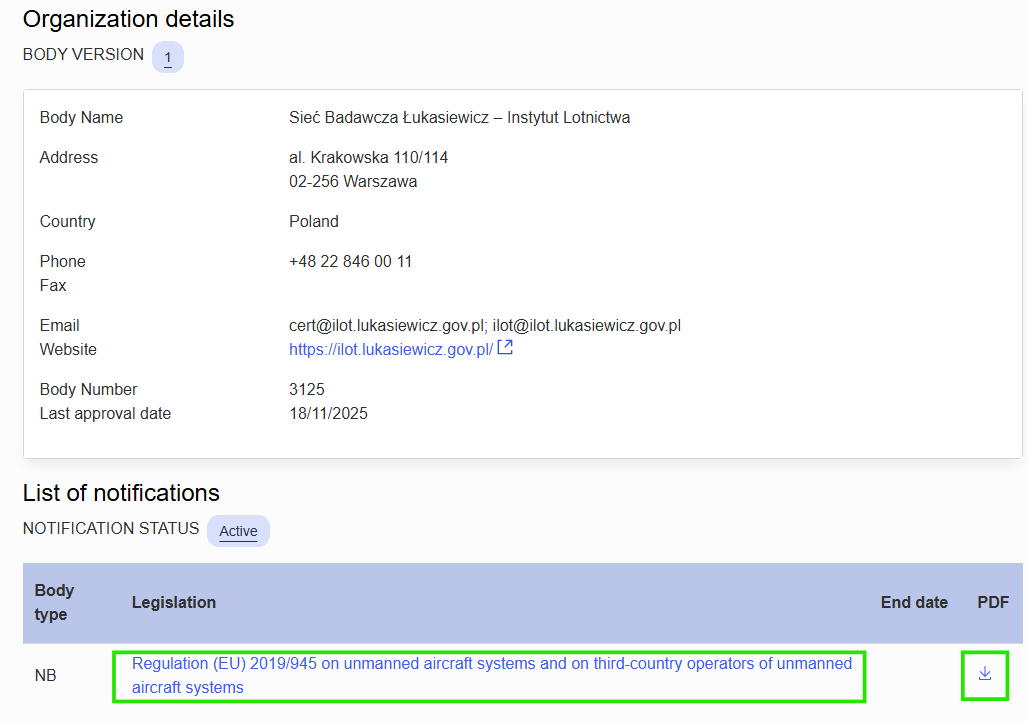
Task: Click the End date column header
Action: [x=913, y=602]
